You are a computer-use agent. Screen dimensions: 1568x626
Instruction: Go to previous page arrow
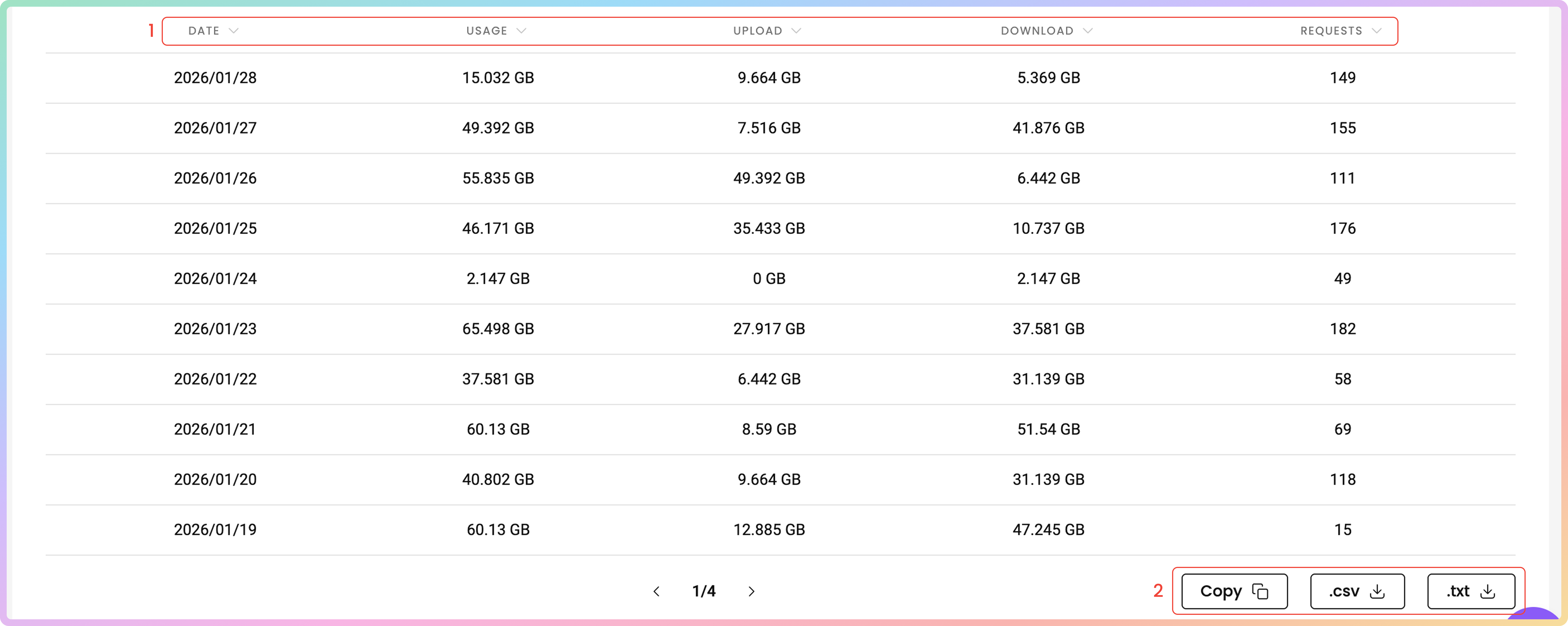[x=656, y=591]
